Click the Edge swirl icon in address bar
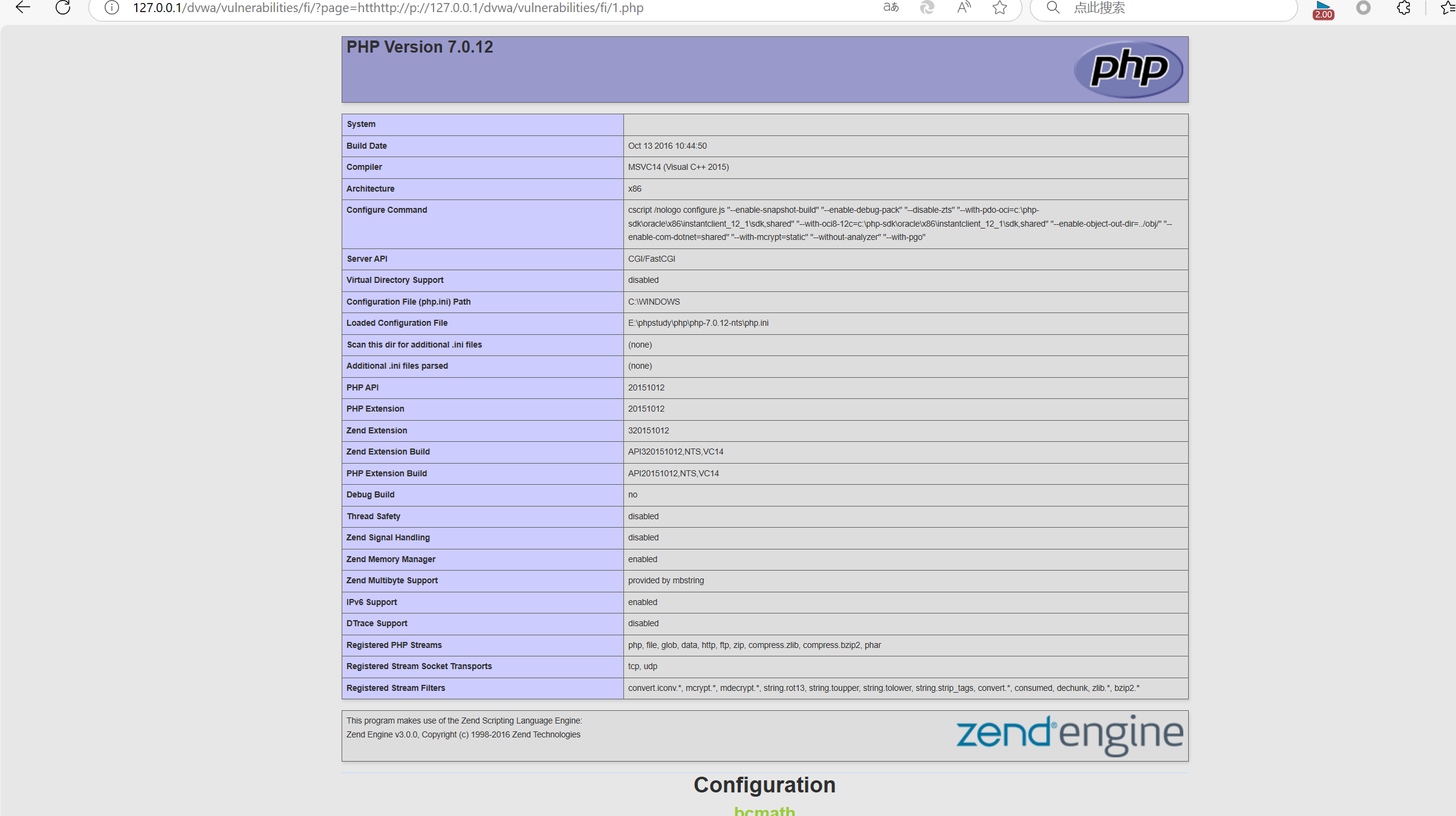1456x816 pixels. 927,8
